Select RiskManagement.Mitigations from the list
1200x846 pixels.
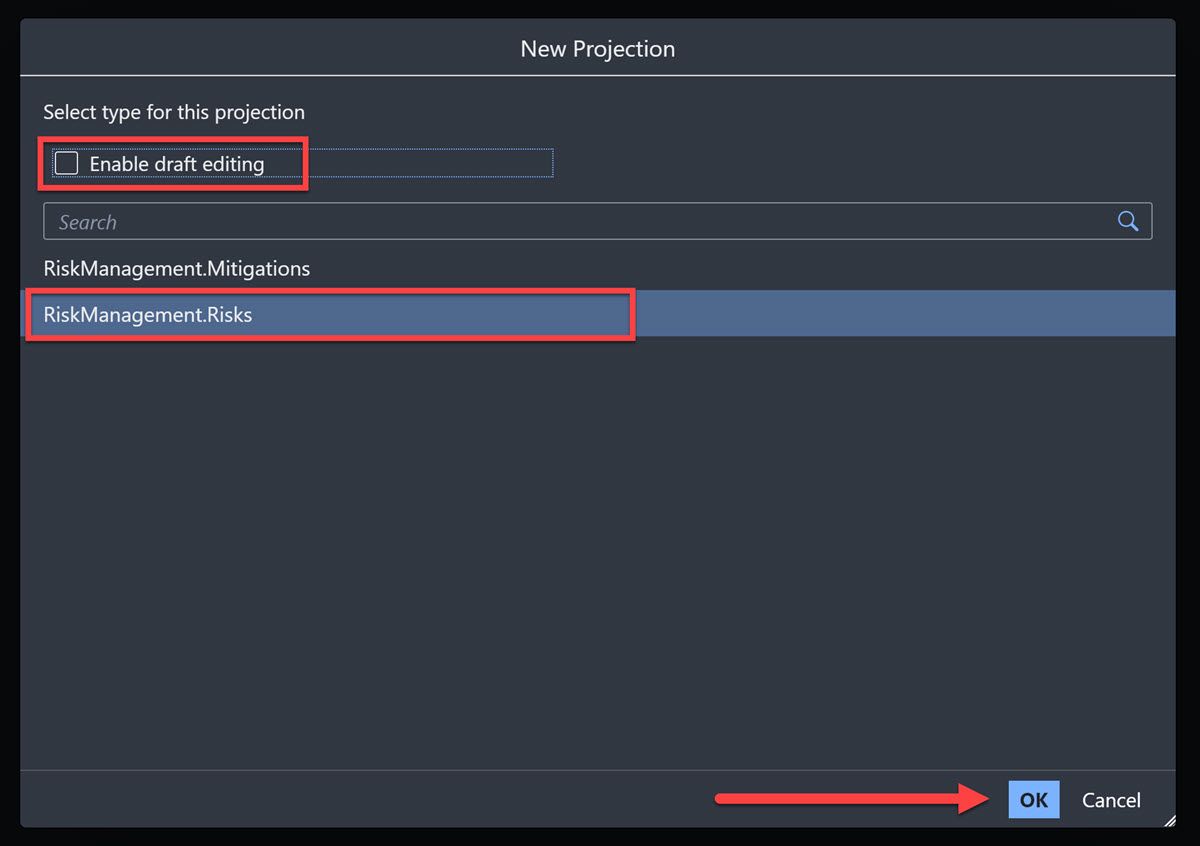[177, 268]
